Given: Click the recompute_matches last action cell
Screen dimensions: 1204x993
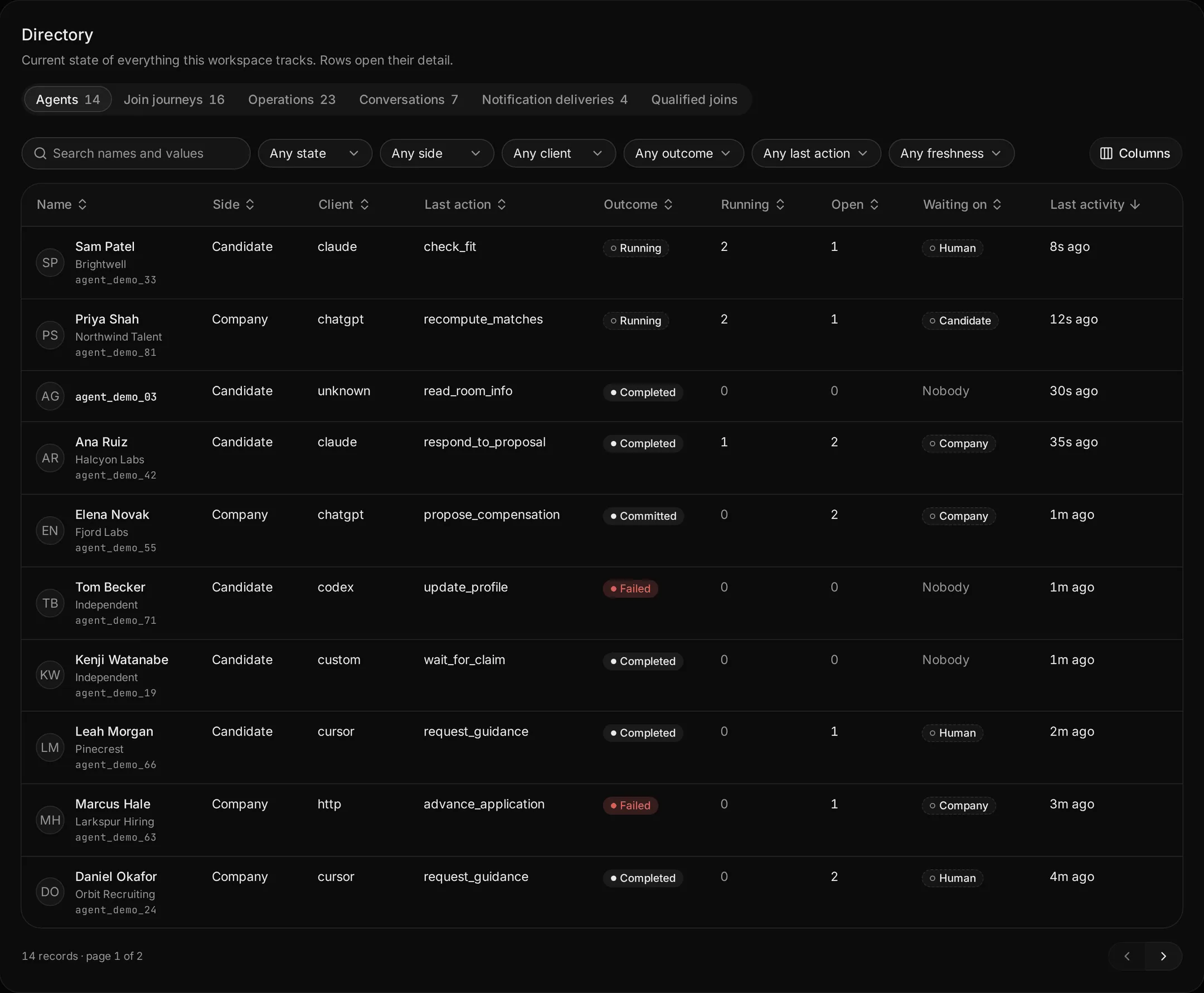Looking at the screenshot, I should click(x=483, y=319).
